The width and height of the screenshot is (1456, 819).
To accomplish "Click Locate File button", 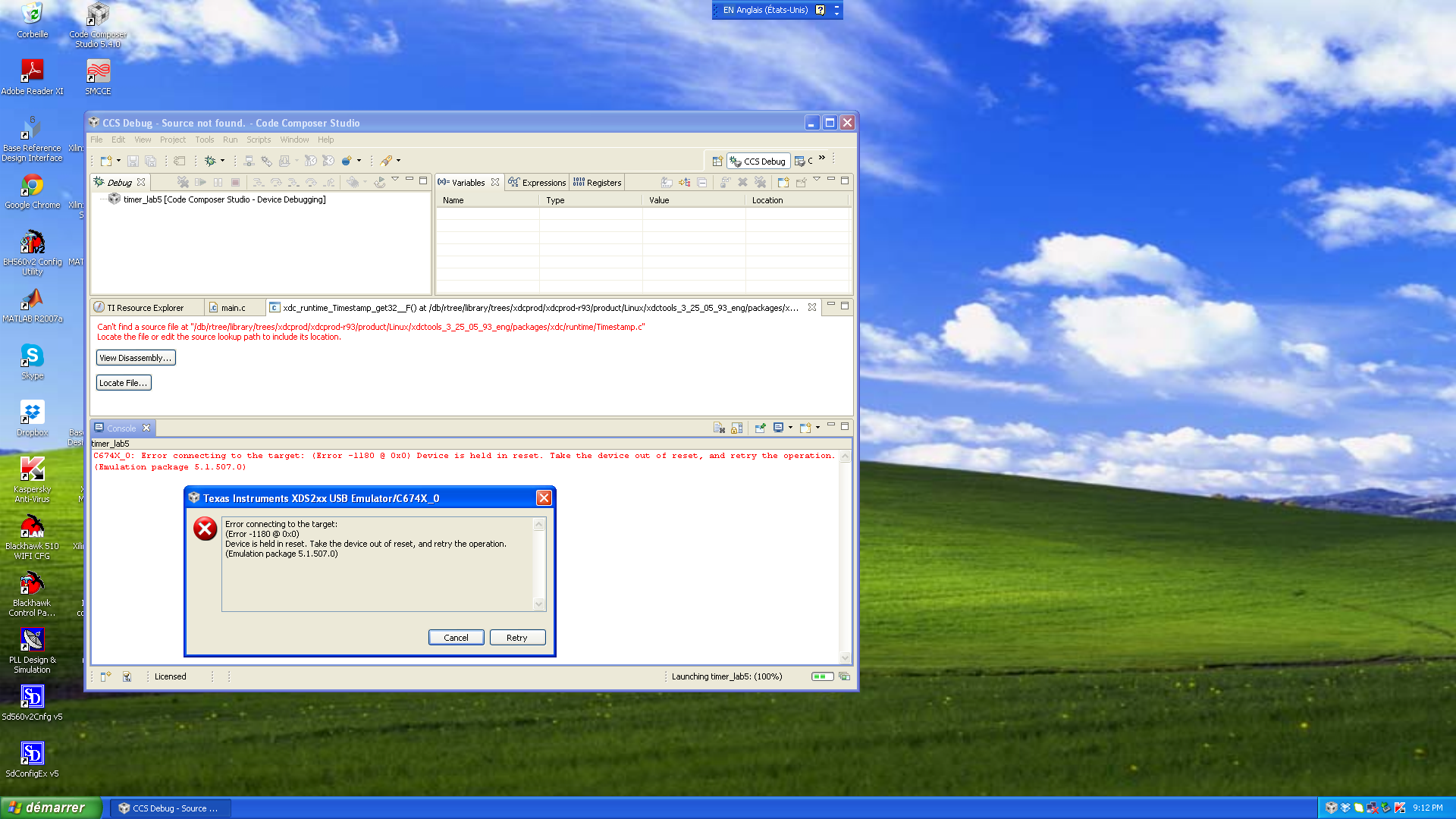I will (x=124, y=383).
